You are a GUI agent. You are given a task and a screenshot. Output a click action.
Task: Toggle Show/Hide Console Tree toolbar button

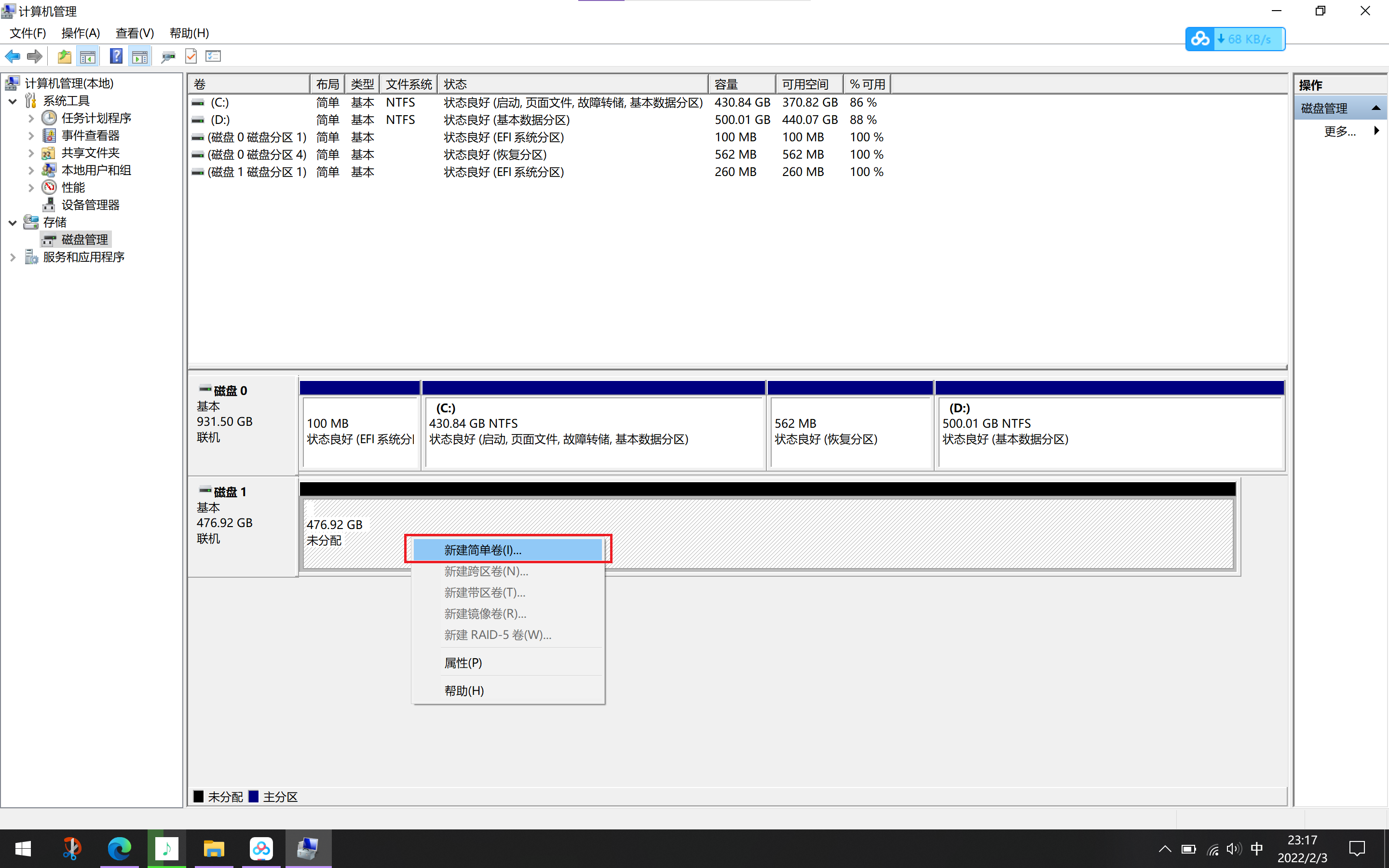point(88,56)
